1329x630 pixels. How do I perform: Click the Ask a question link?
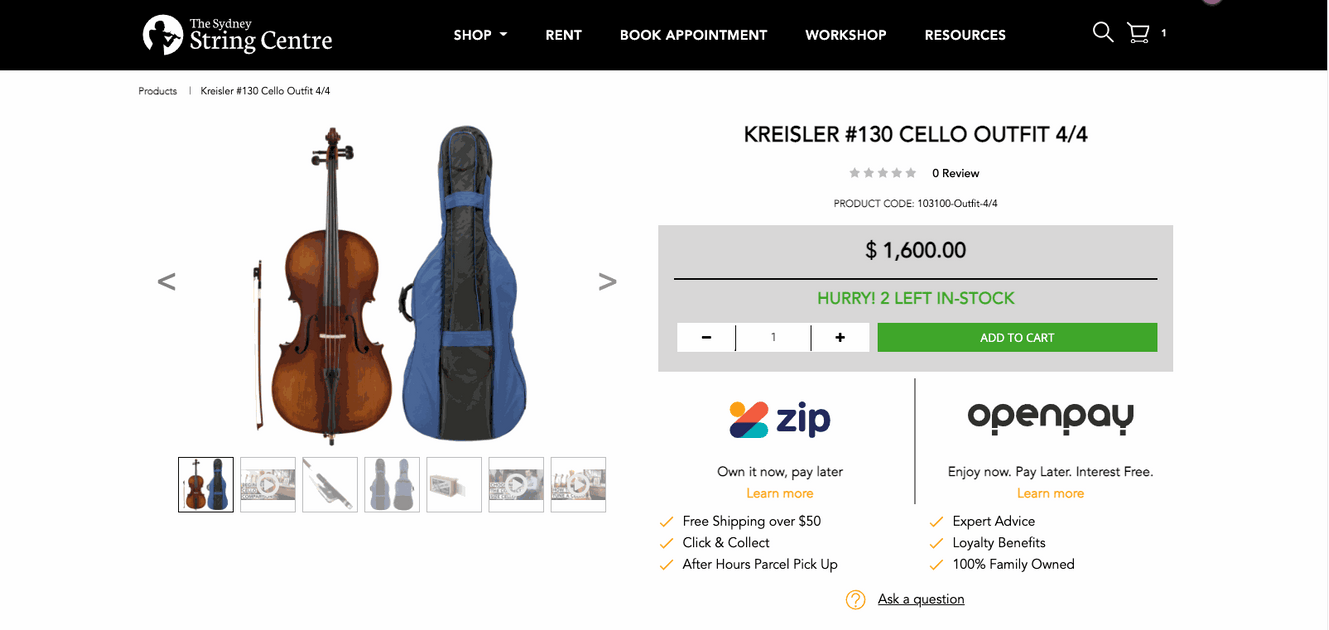[x=920, y=598]
